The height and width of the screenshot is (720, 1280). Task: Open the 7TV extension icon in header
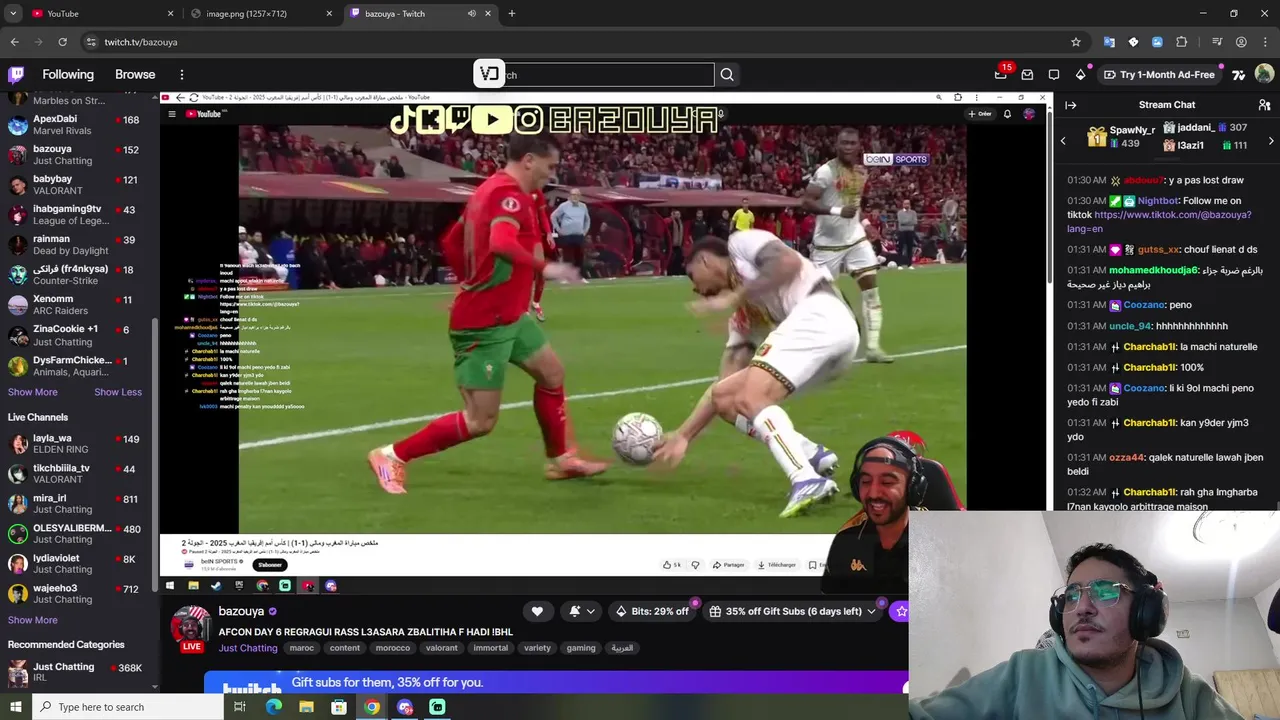[1238, 74]
